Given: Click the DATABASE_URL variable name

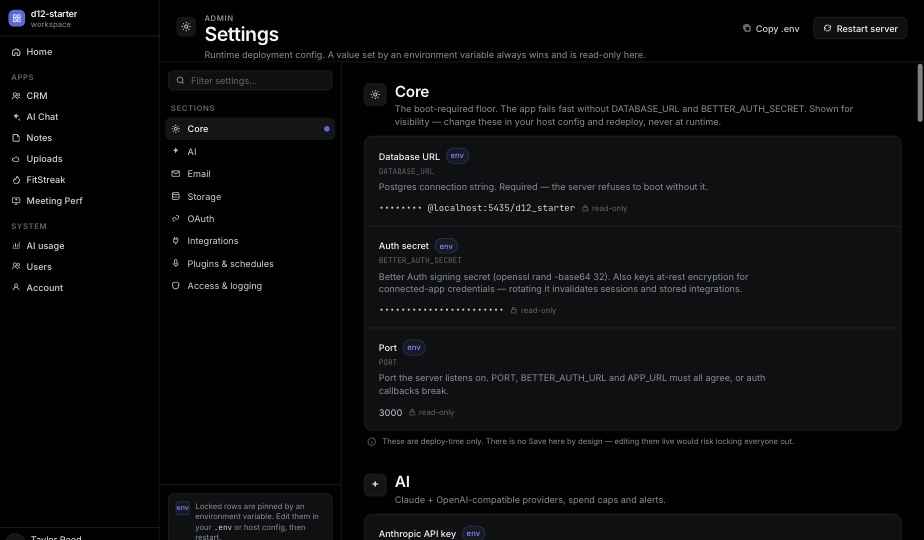Looking at the screenshot, I should coord(406,172).
